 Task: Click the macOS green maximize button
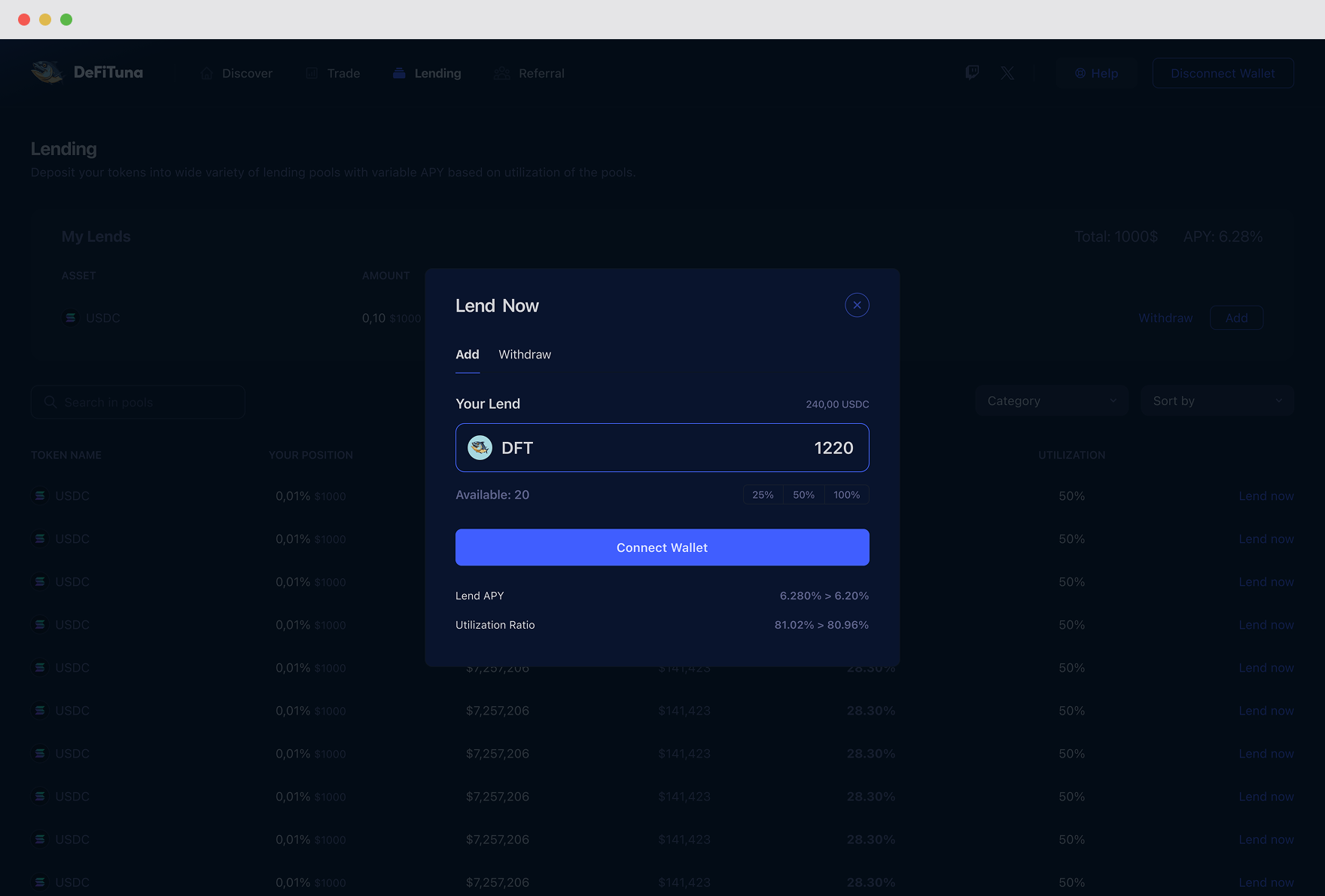[x=66, y=20]
